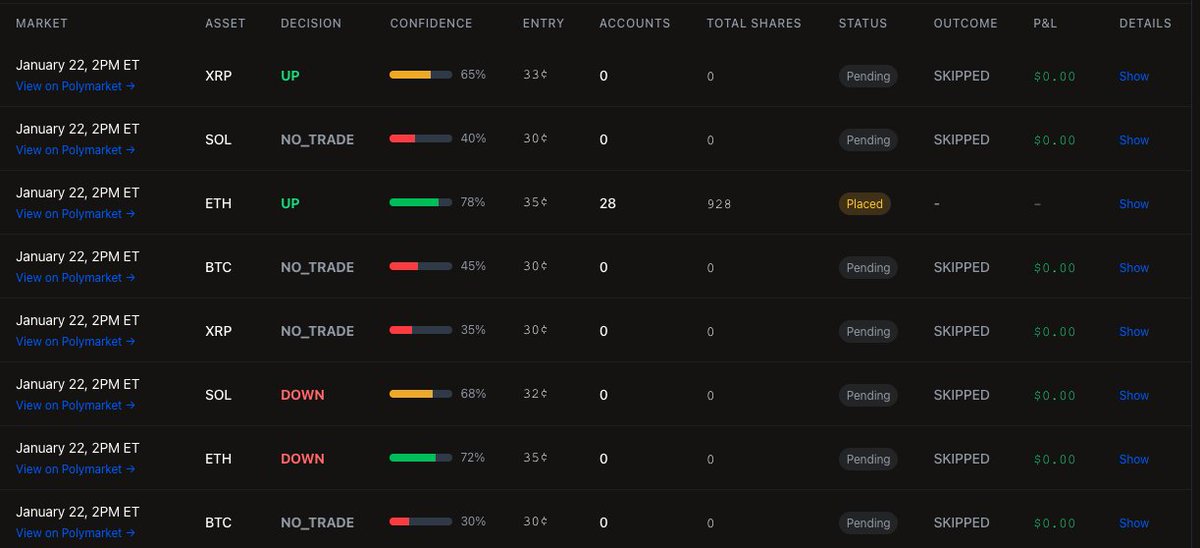Show details for the SOL NO_TRADE row
Screen dimensions: 1200x548
tap(1134, 140)
